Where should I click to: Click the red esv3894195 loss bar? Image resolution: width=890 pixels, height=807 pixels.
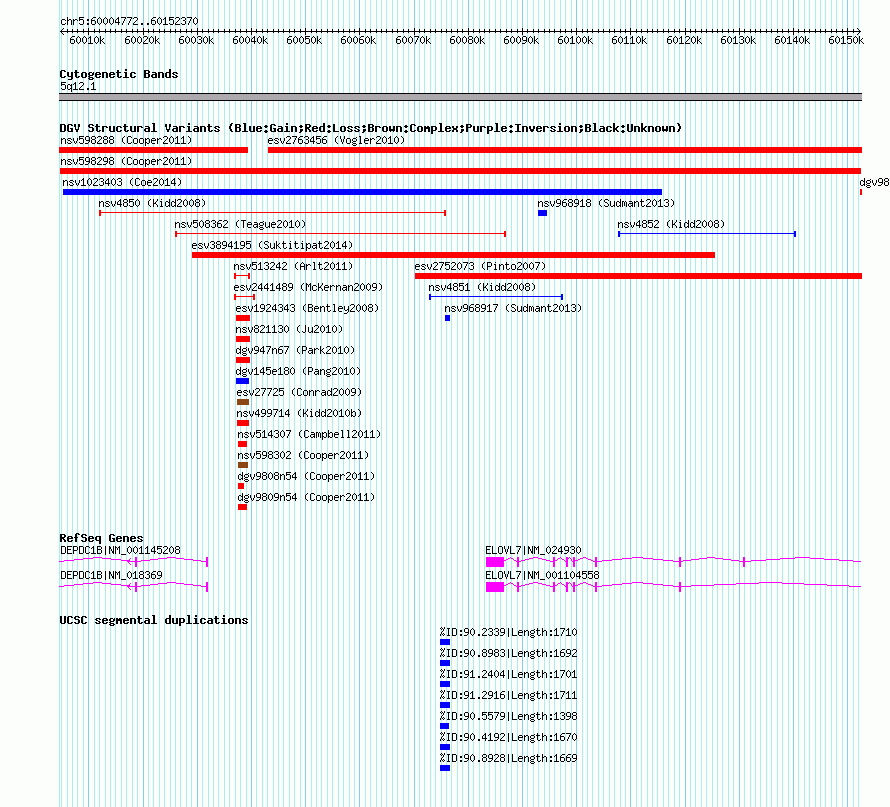(453, 255)
